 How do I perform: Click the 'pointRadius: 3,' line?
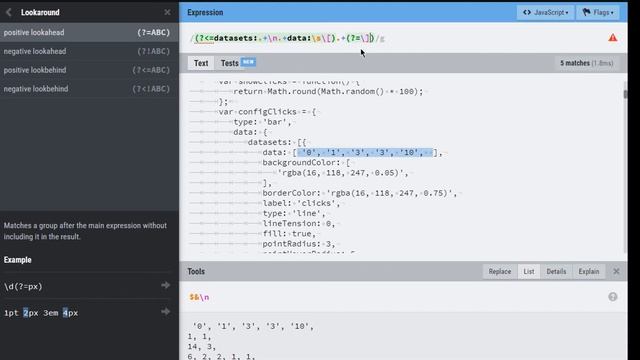(x=299, y=244)
